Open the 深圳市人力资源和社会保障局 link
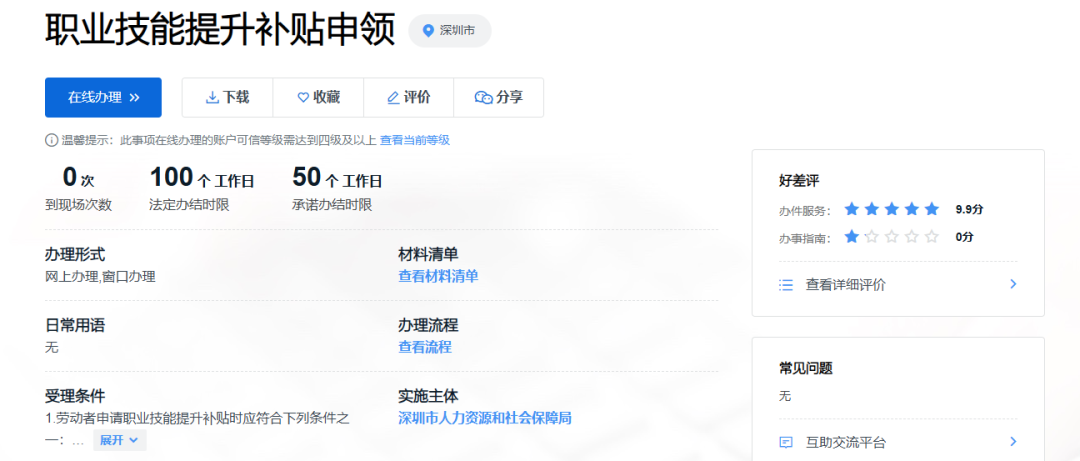1080x461 pixels. 485,418
